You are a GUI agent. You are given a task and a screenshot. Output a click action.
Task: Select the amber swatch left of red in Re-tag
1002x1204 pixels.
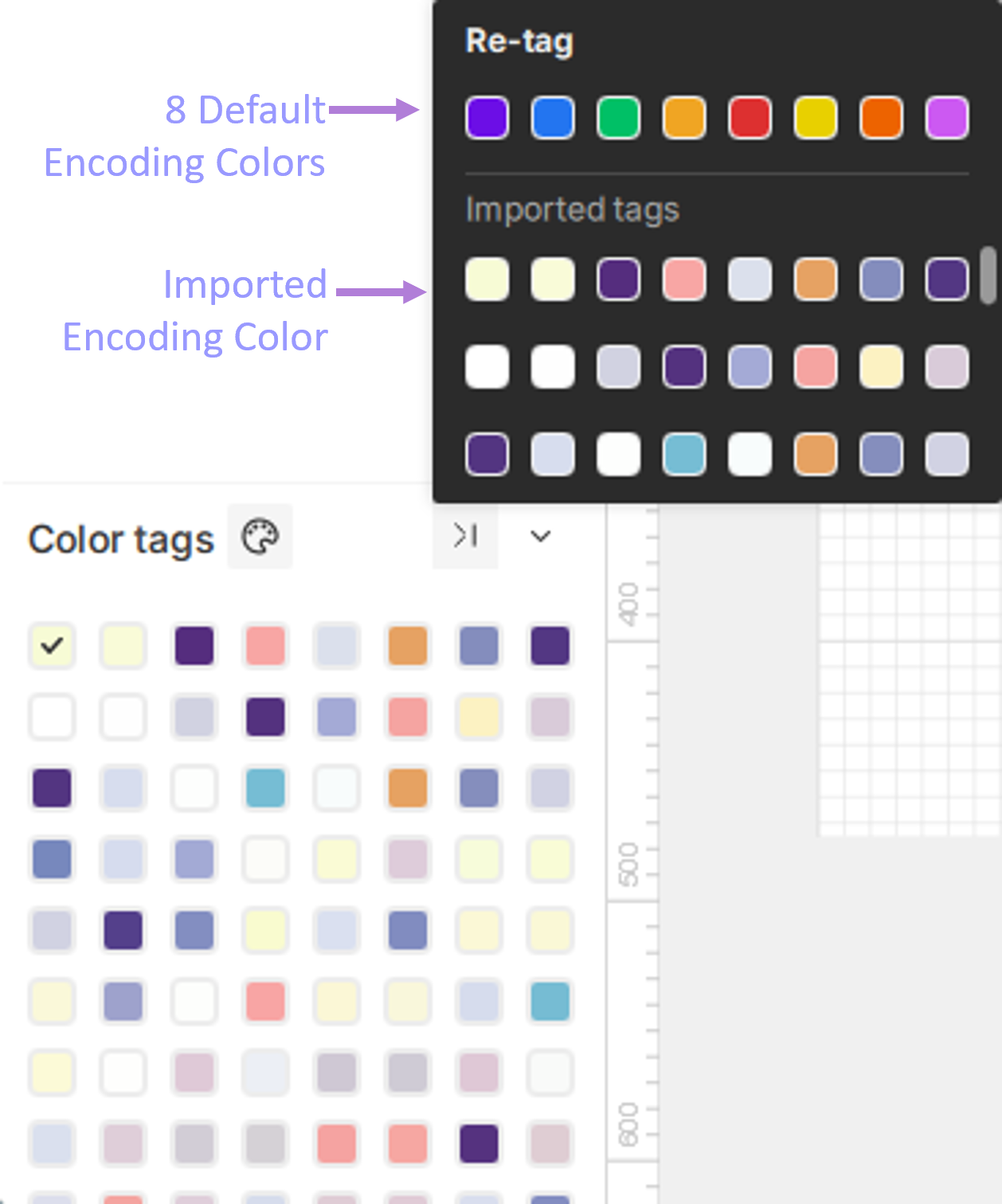(684, 118)
